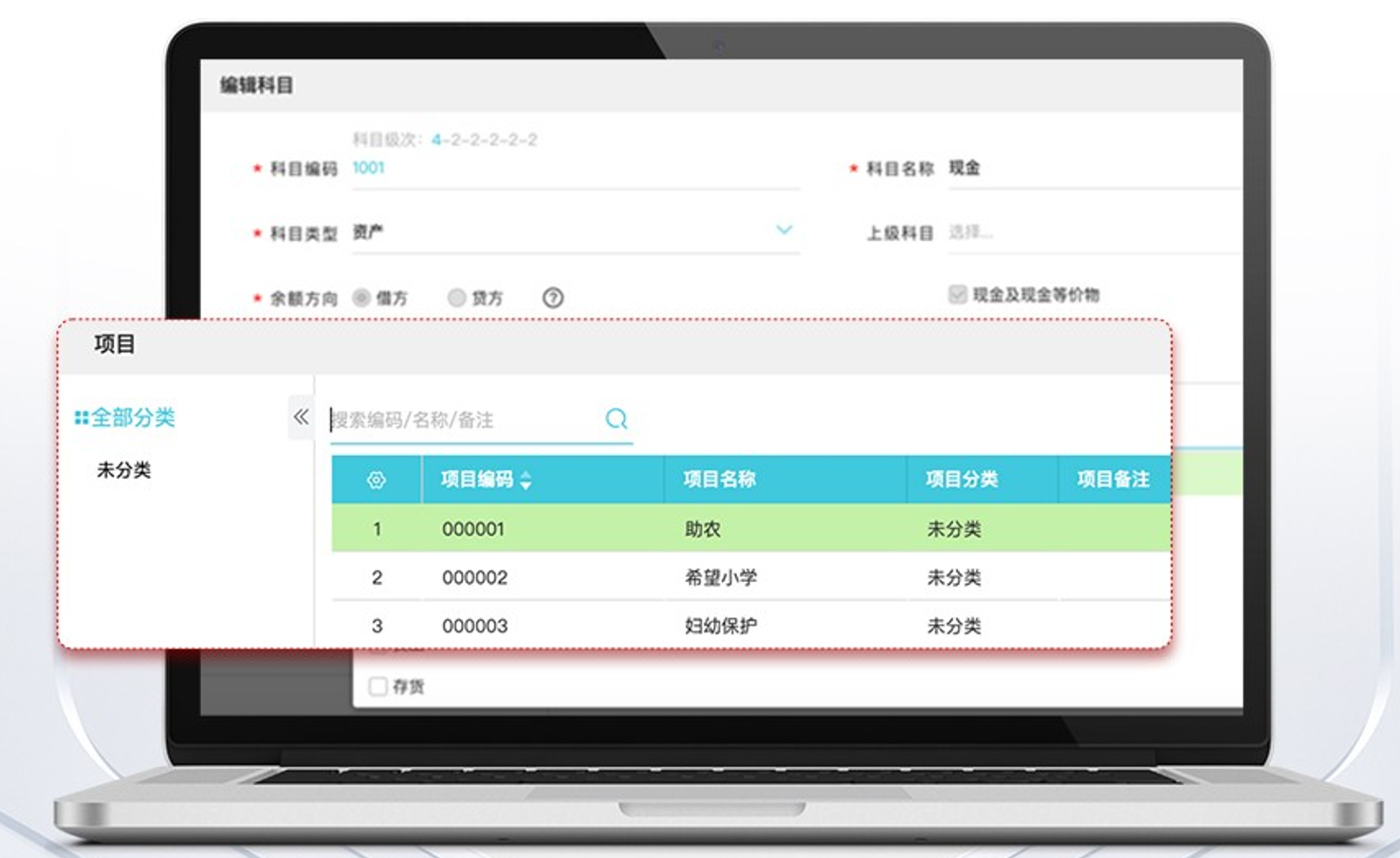Select the row for 妇幼保护

[x=721, y=626]
